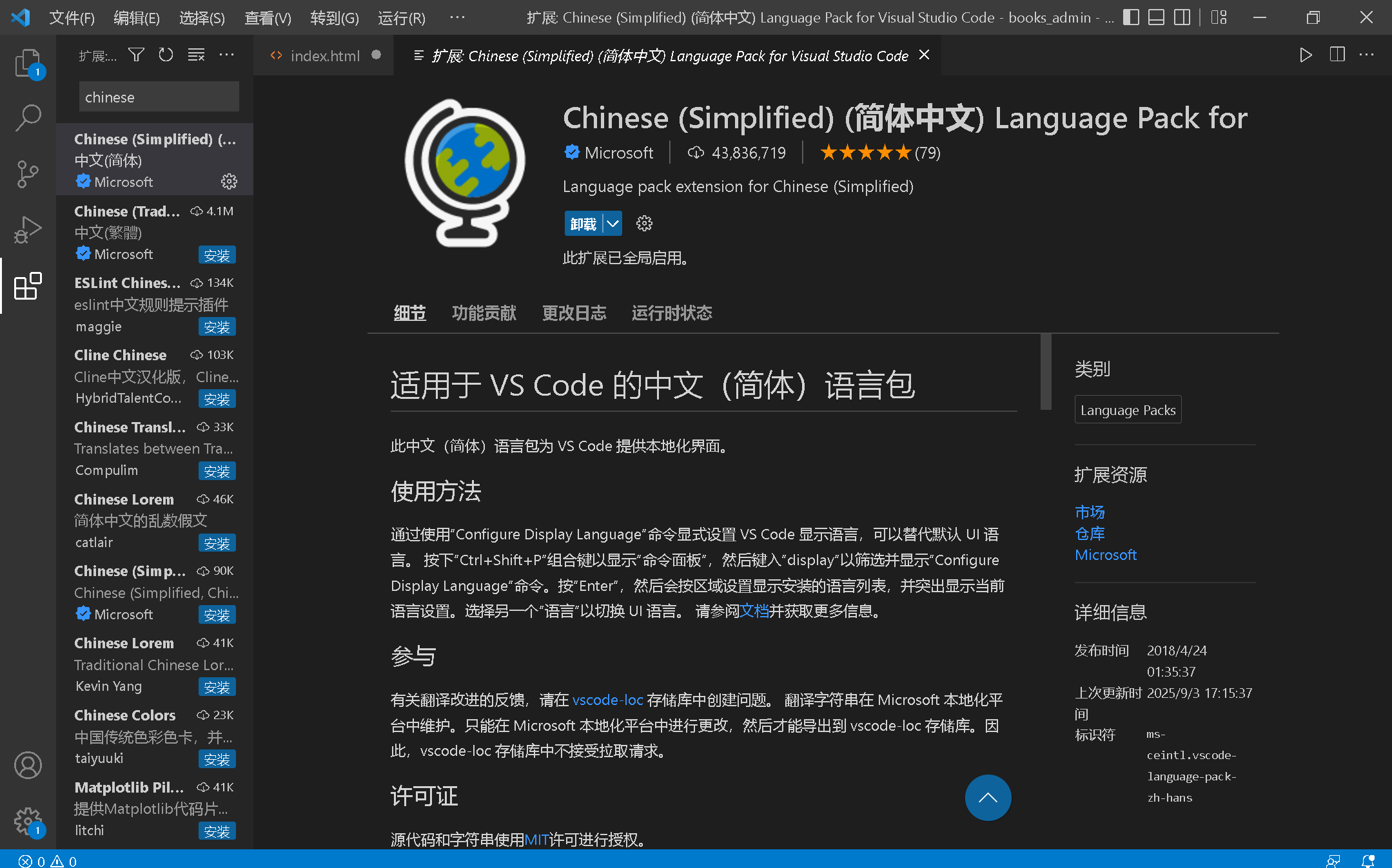
Task: Select Chinese Lorem by Kevin Yang item
Action: click(155, 664)
